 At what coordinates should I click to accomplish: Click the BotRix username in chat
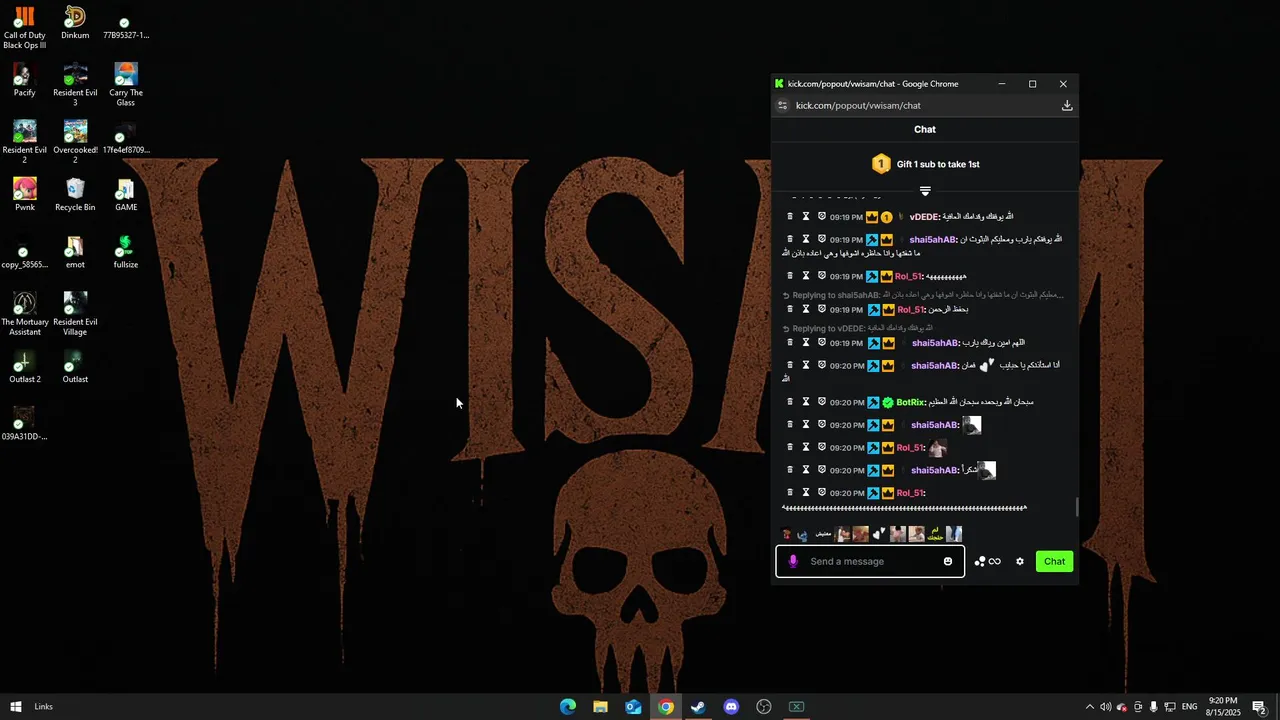point(910,403)
